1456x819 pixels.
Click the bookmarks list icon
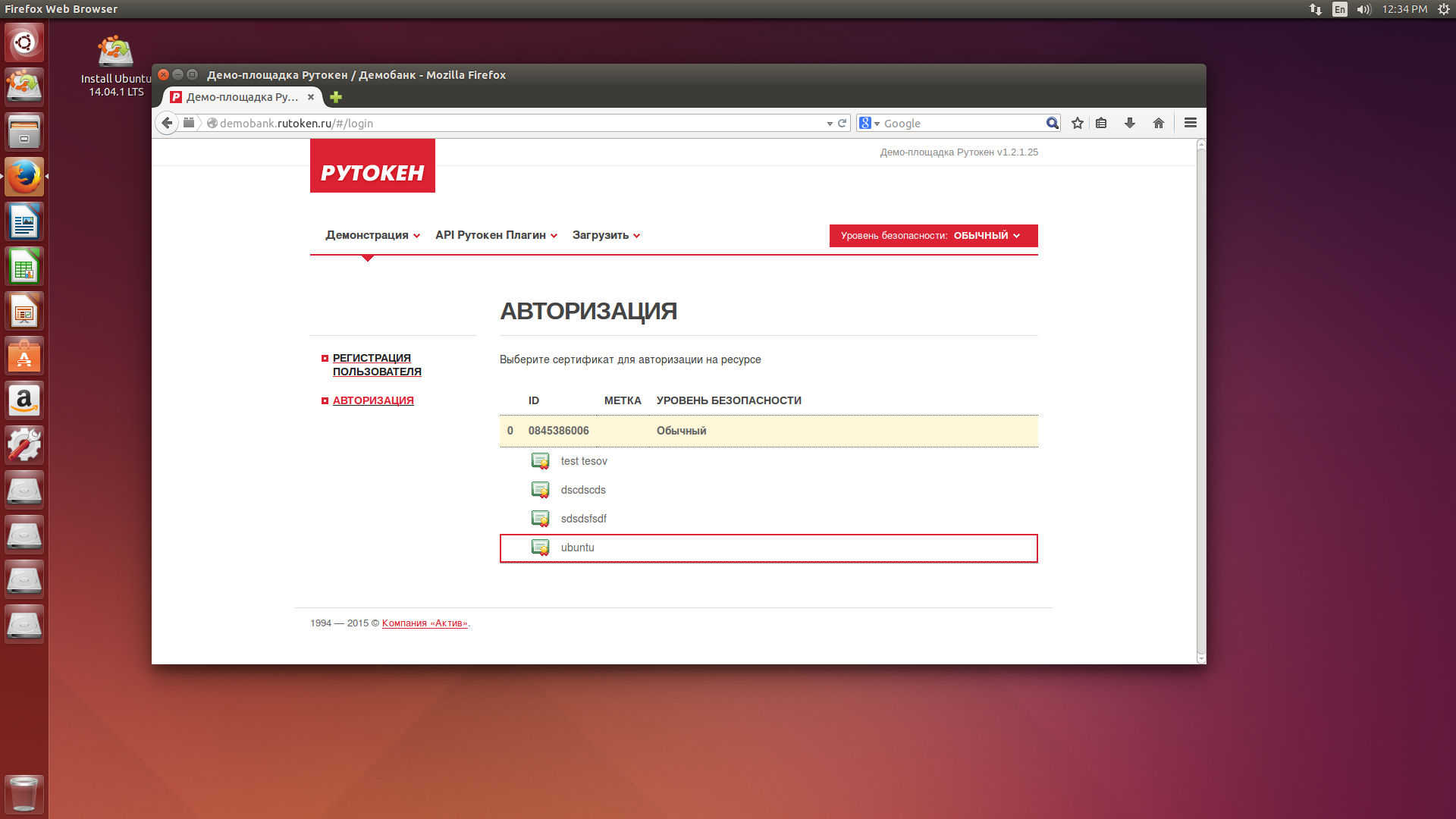coord(1101,123)
